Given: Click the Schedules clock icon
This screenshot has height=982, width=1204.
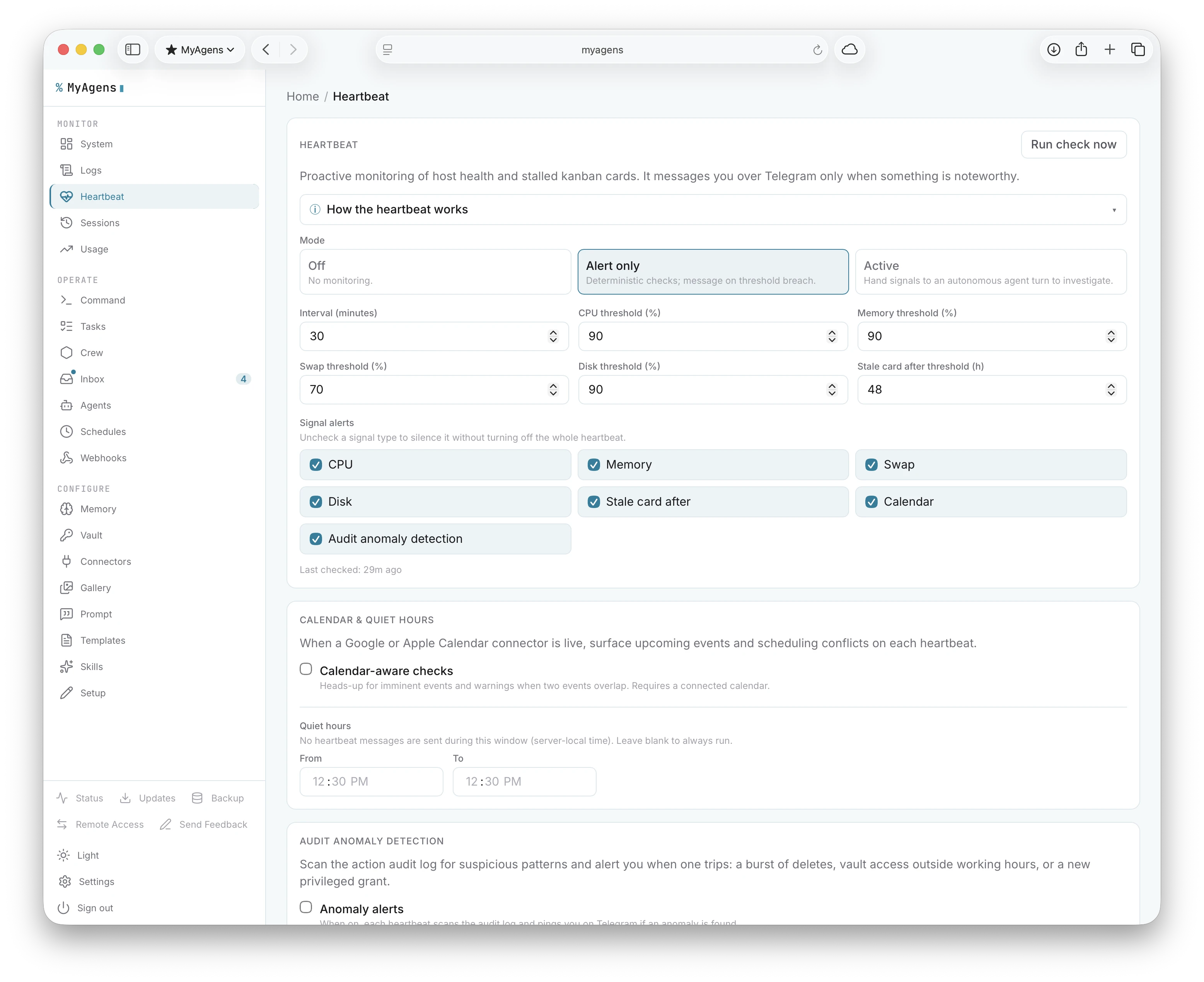Looking at the screenshot, I should point(66,431).
